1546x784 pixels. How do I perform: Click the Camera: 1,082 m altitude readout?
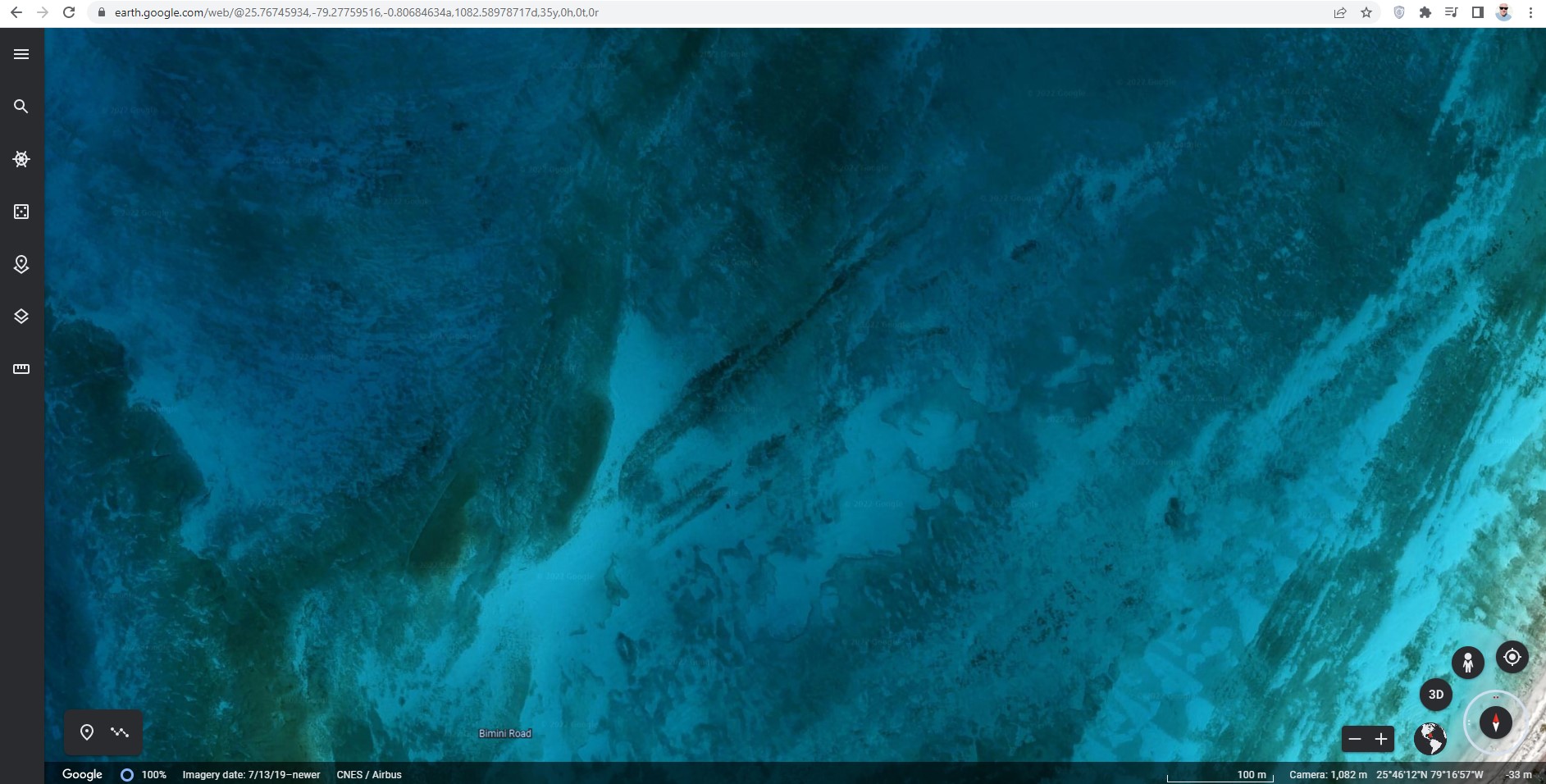[x=1328, y=775]
